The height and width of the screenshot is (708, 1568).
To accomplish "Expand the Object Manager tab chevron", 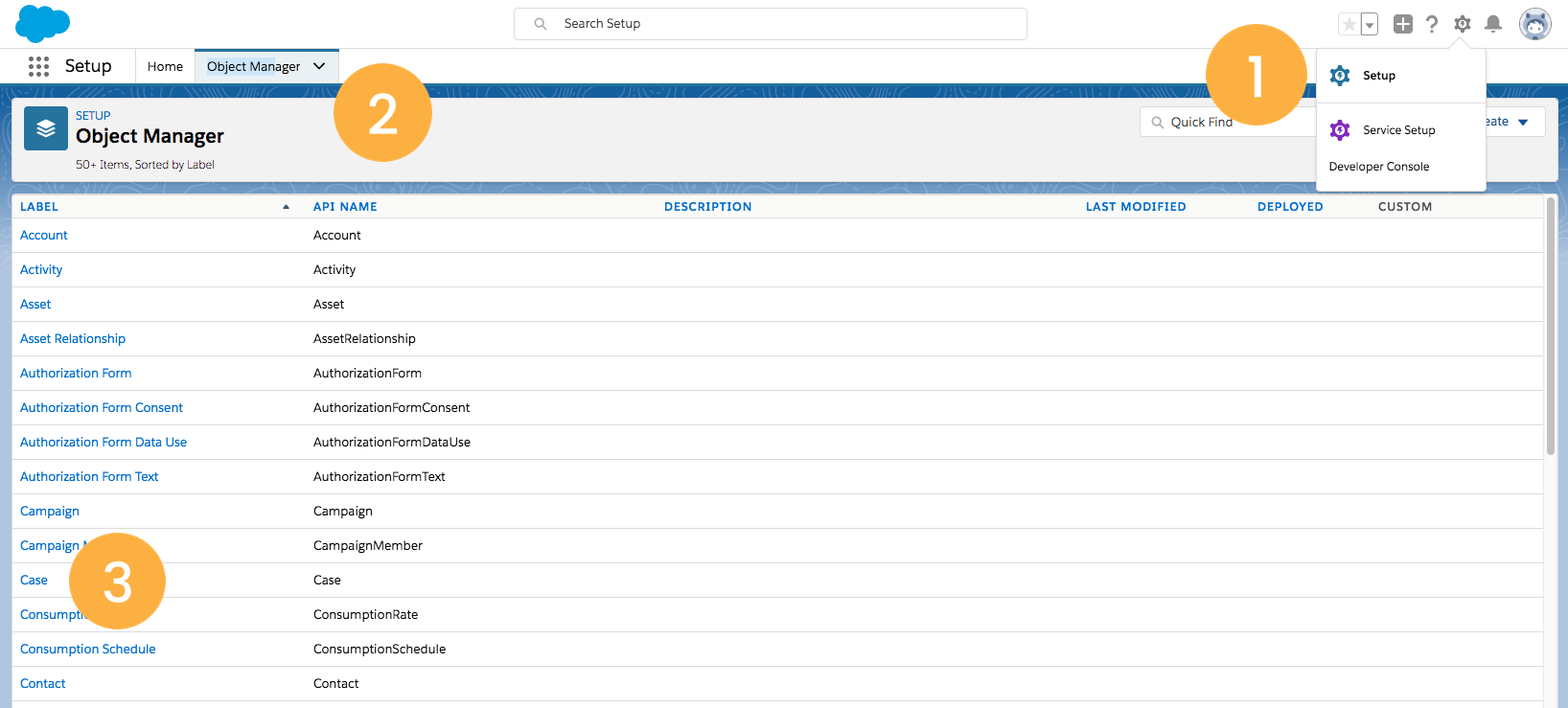I will [x=319, y=66].
